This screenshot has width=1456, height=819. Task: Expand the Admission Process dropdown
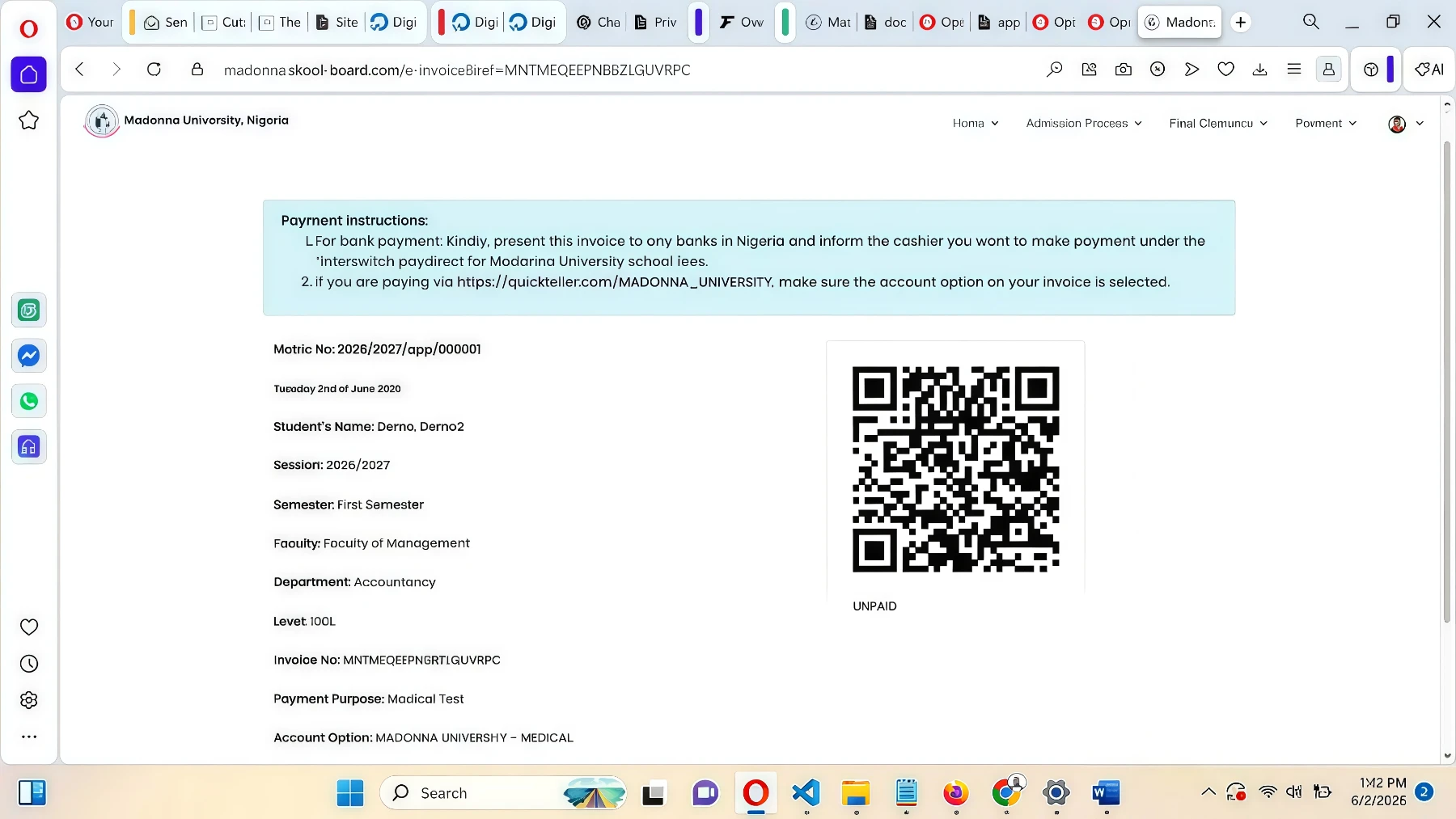pyautogui.click(x=1084, y=123)
